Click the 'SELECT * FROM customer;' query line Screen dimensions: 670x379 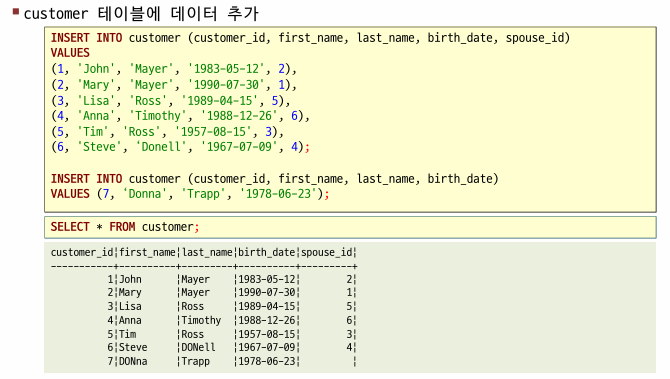coord(125,227)
